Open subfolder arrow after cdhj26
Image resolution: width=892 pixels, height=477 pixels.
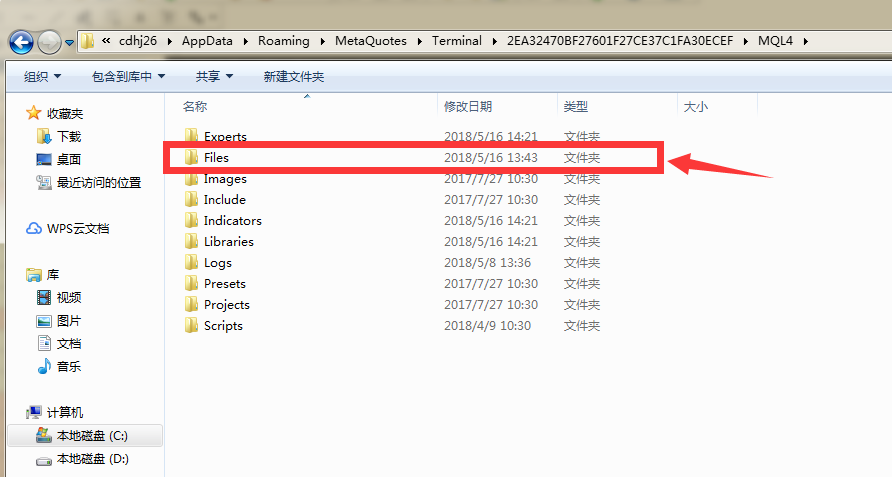(170, 41)
